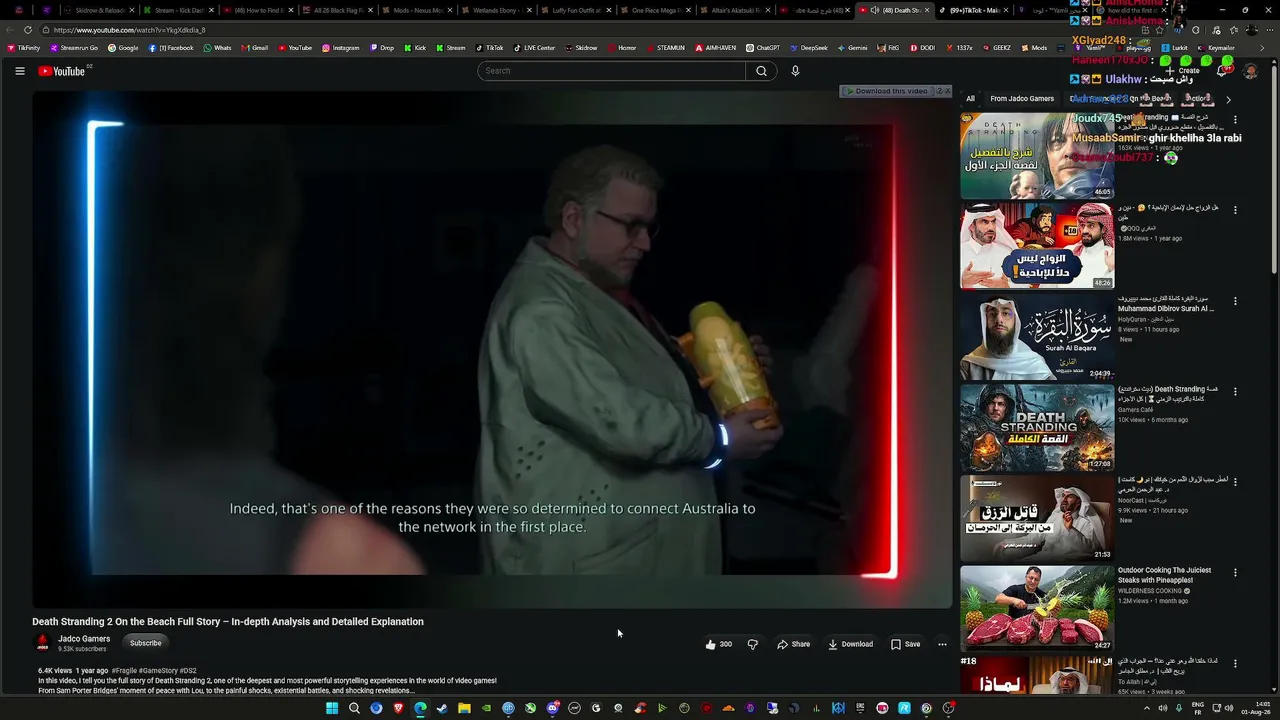This screenshot has width=1280, height=720.
Task: Click the Outdoor Cooking The Juiciest Steaks title
Action: coord(1164,575)
